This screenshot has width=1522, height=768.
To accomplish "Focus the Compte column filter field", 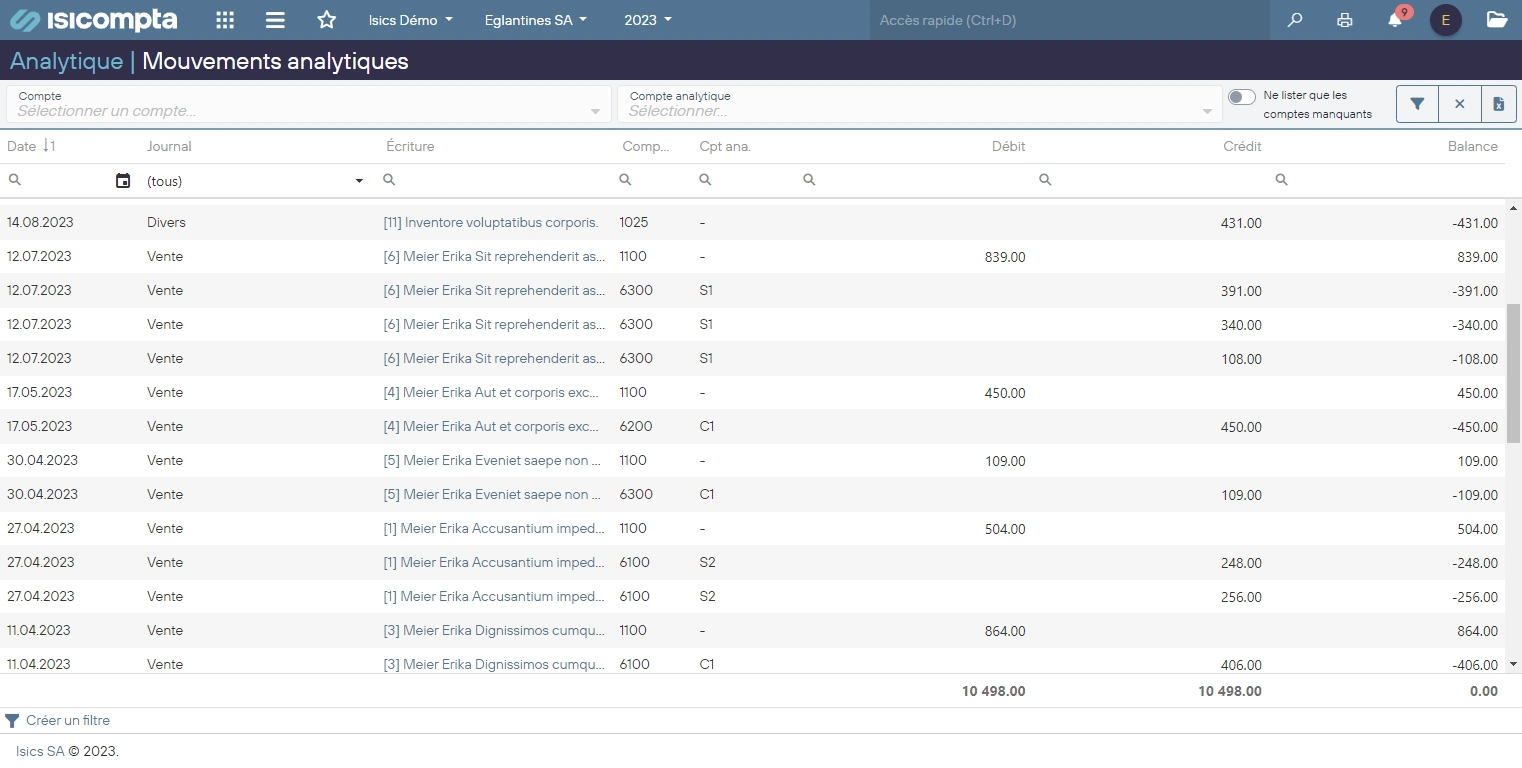I will [652, 180].
